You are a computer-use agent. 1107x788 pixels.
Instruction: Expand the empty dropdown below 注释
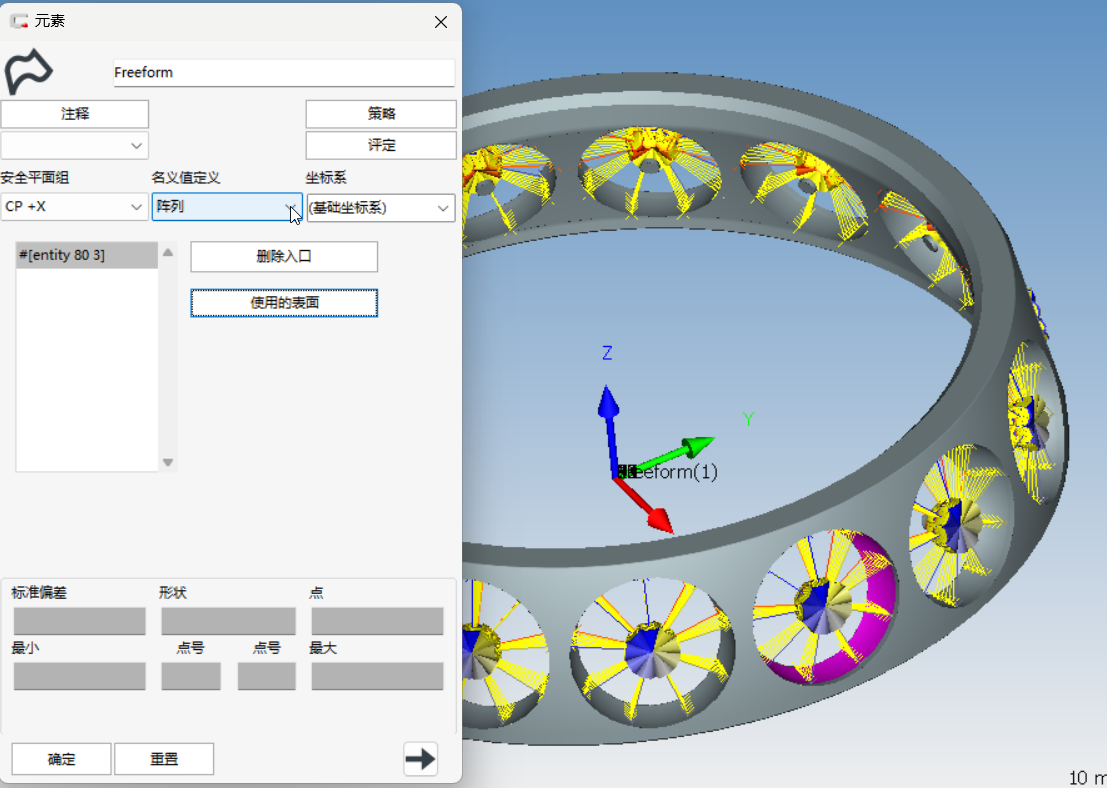(74, 146)
